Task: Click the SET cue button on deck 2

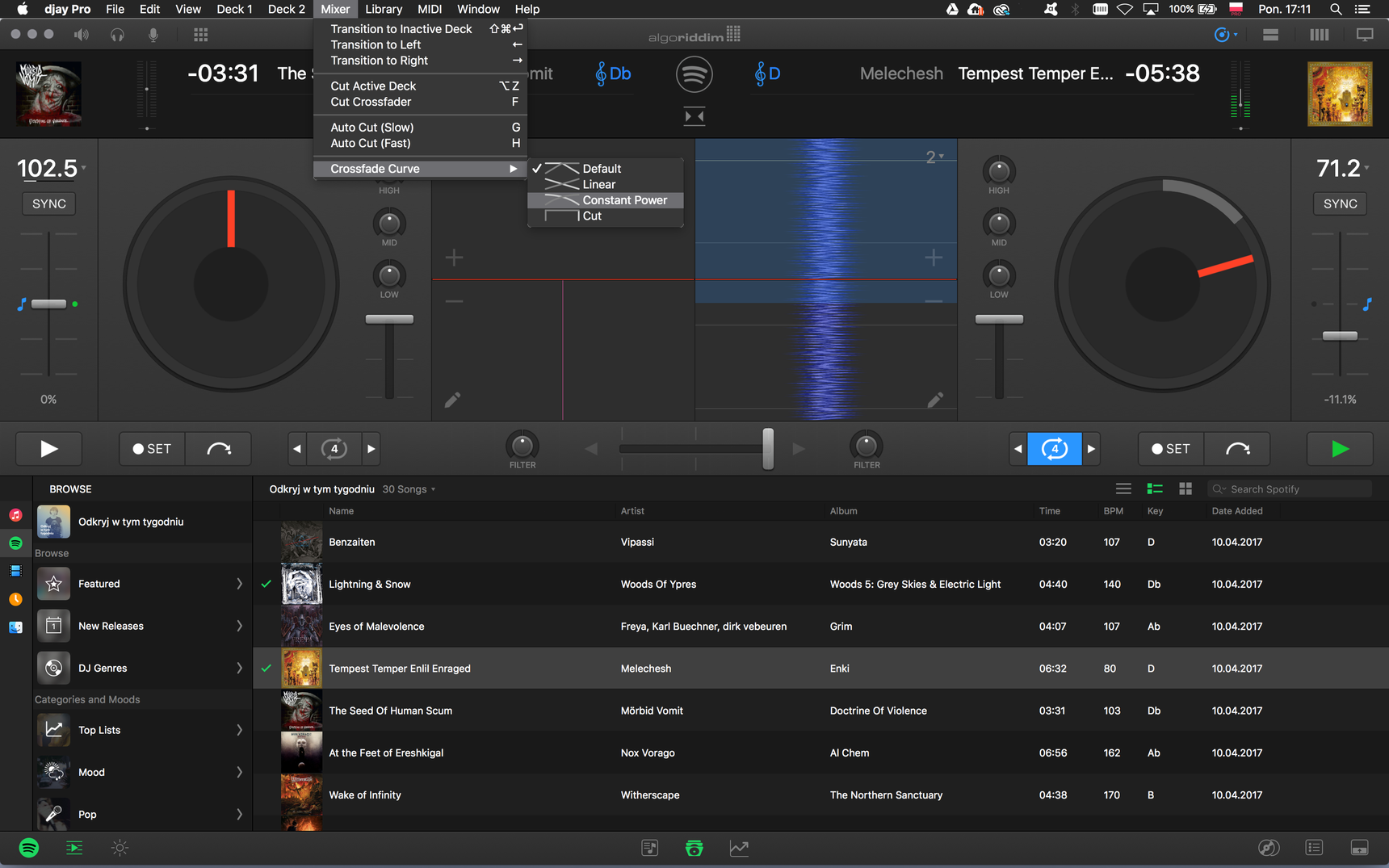Action: [1171, 449]
